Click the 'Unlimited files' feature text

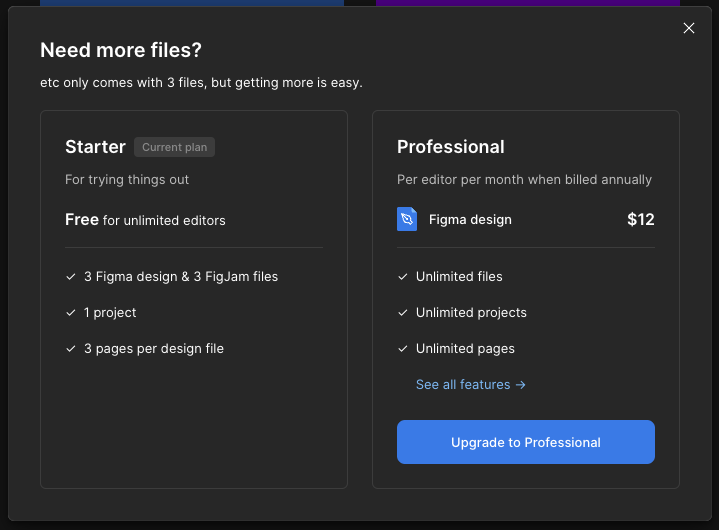pyautogui.click(x=459, y=276)
